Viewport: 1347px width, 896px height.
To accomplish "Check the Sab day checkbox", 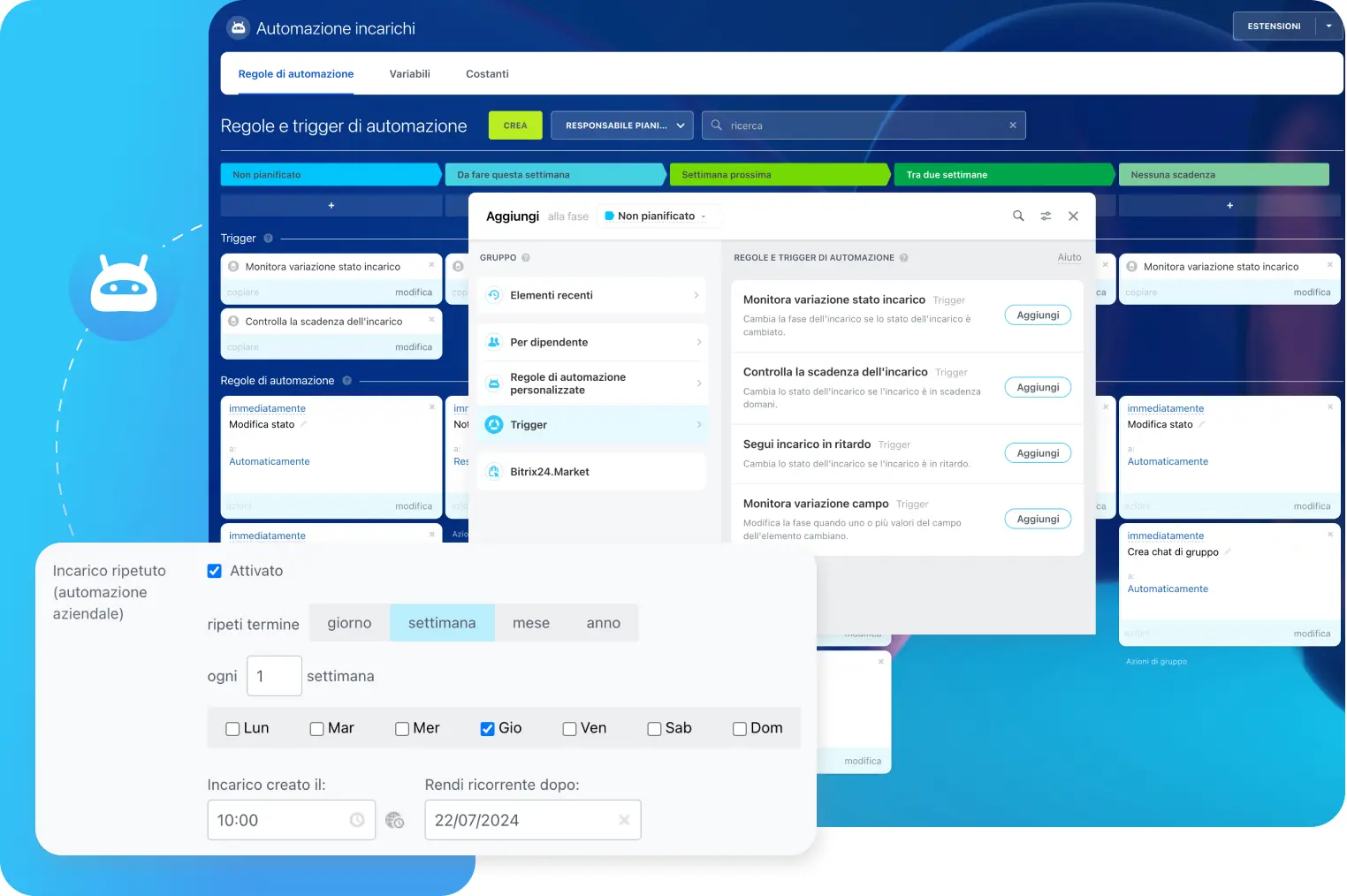I will 655,729.
